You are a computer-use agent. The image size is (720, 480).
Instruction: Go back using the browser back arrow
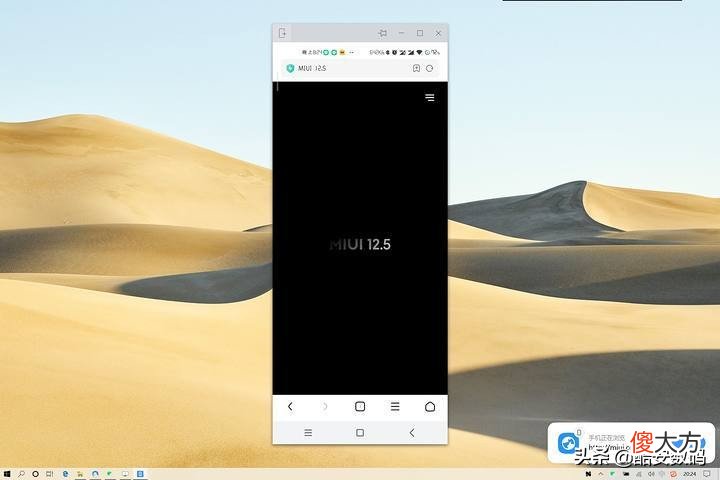(x=290, y=407)
